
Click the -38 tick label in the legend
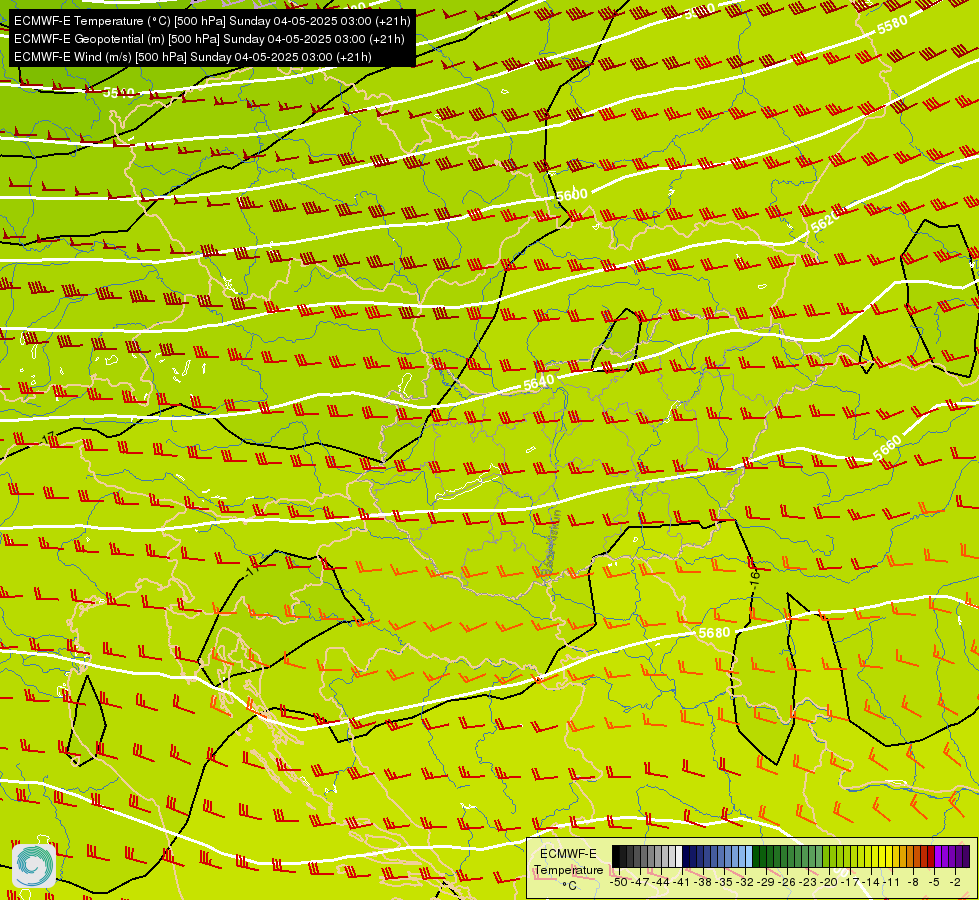coord(703,882)
